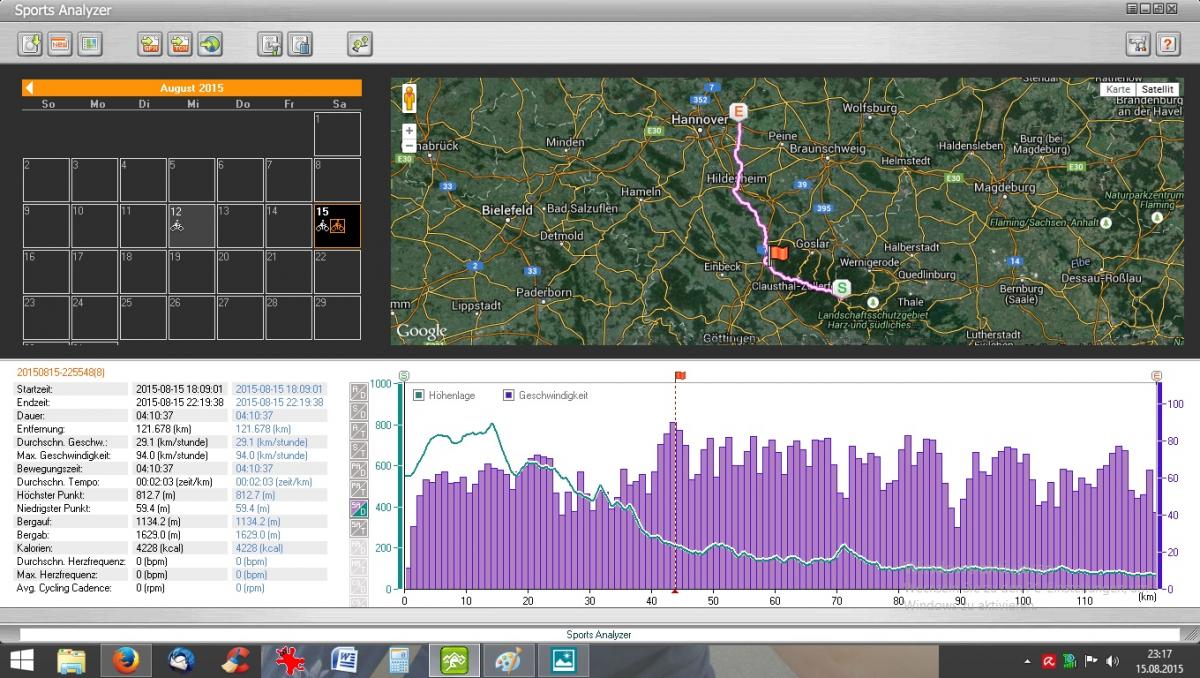Toggle the Höhenlage legend checkbox

point(419,396)
